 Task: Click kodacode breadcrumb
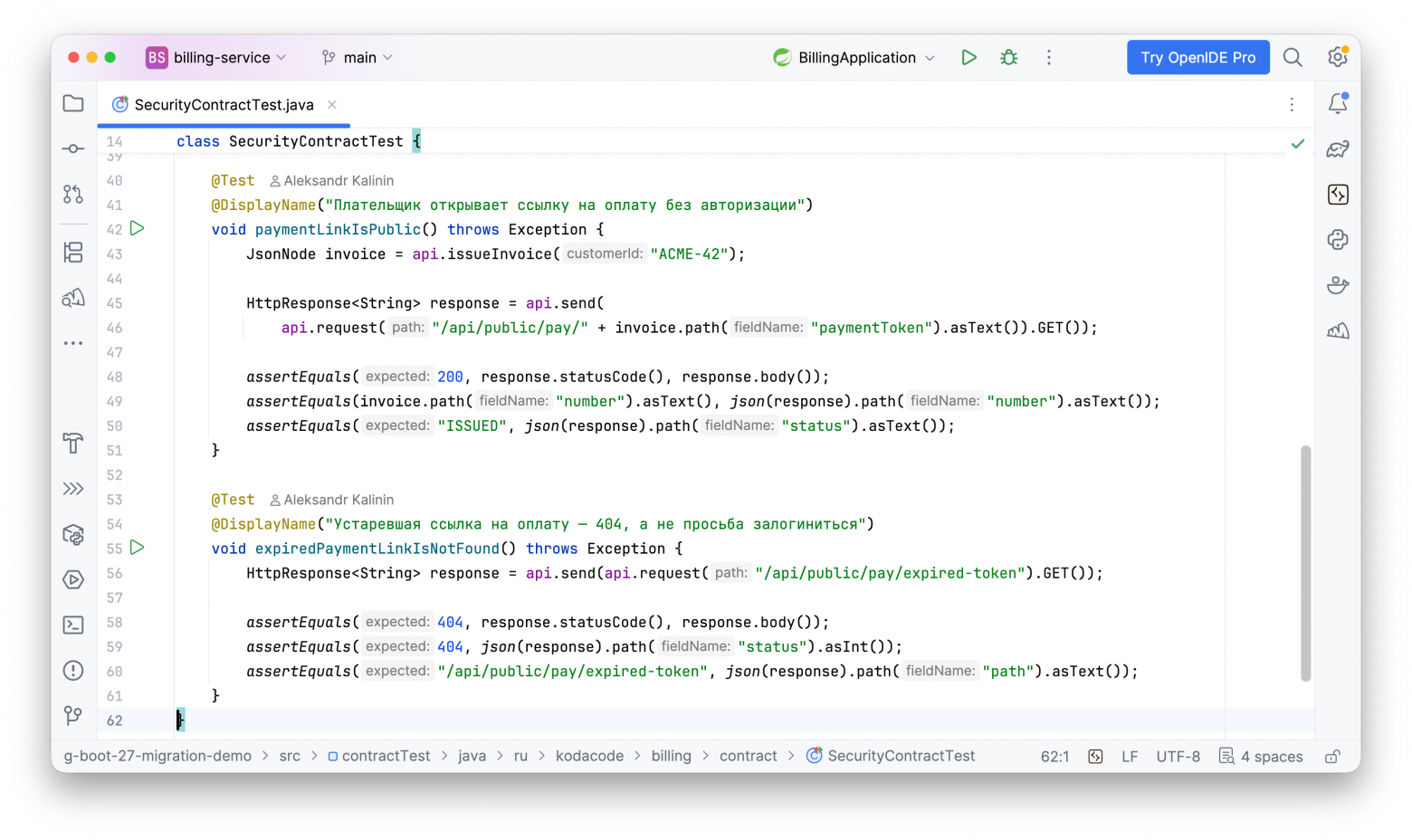tap(589, 756)
